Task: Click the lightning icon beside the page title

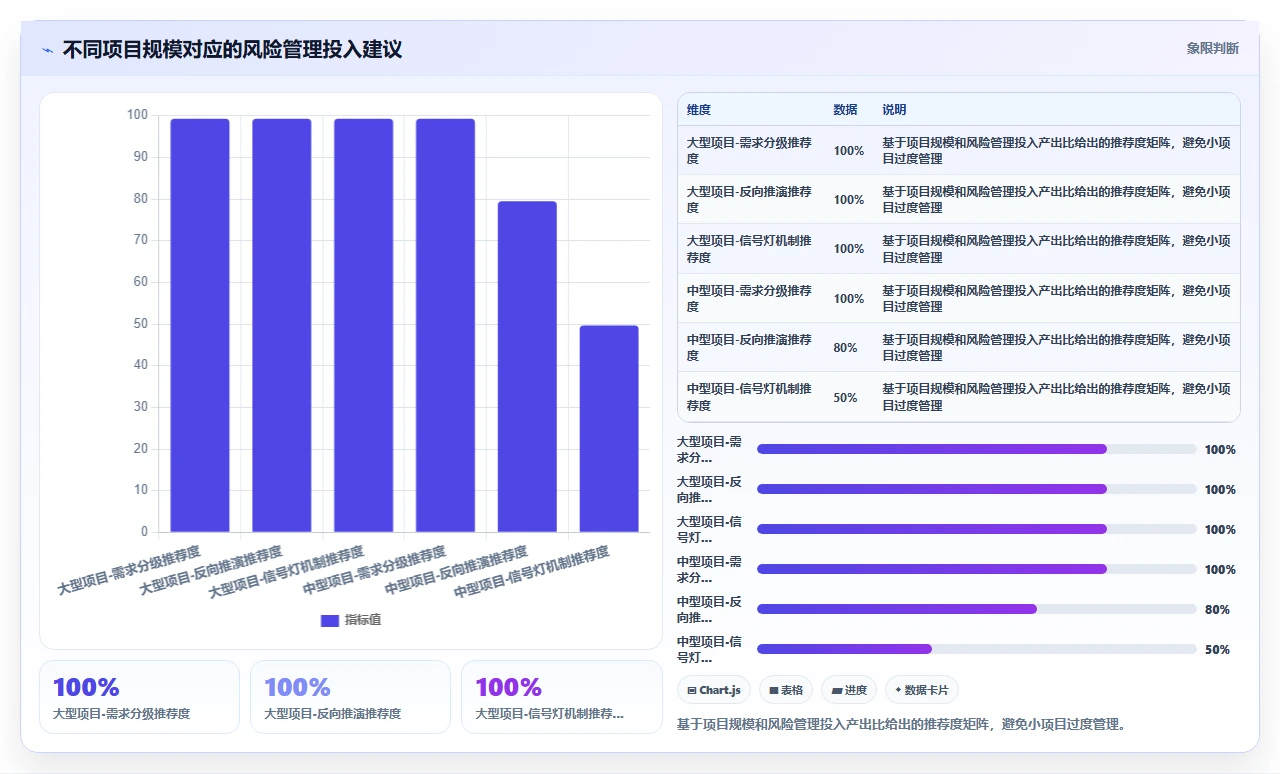Action: point(48,50)
